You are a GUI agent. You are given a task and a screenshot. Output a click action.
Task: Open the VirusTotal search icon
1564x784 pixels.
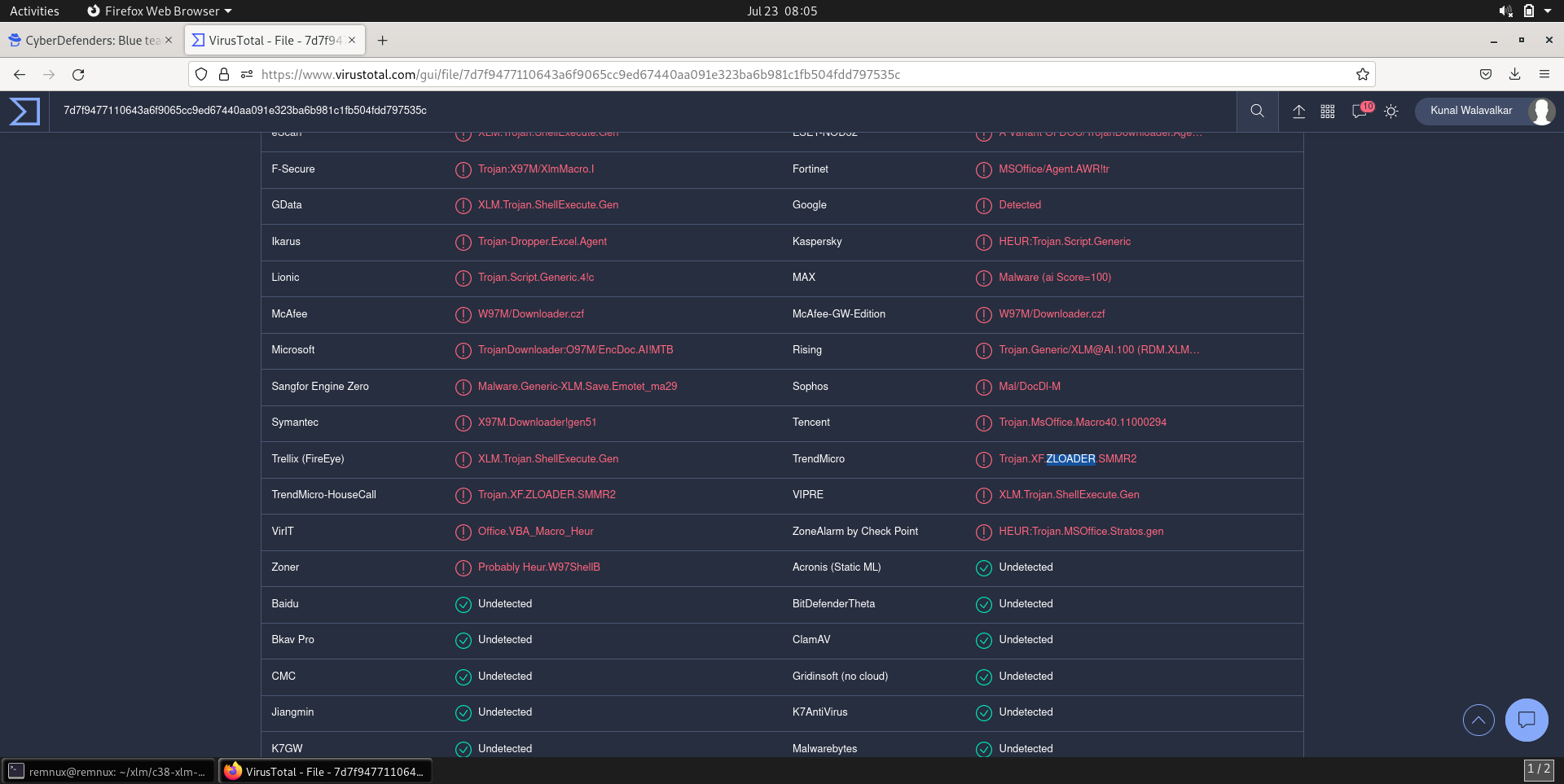(1258, 111)
